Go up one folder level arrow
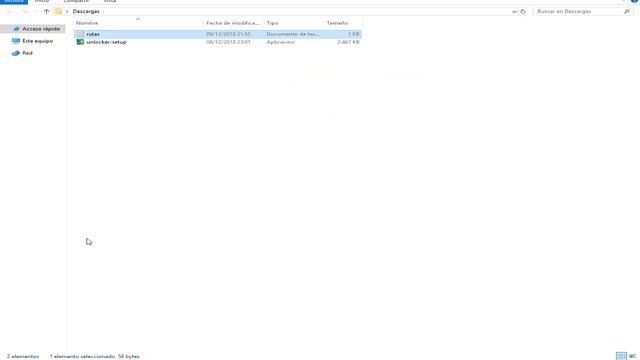This screenshot has height=360, width=640. pyautogui.click(x=46, y=11)
